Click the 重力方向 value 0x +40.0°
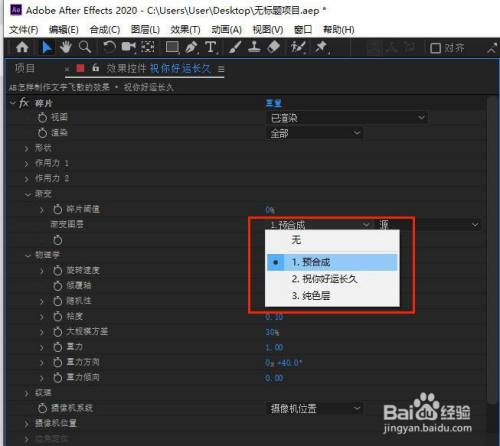The height and width of the screenshot is (446, 500). point(283,363)
